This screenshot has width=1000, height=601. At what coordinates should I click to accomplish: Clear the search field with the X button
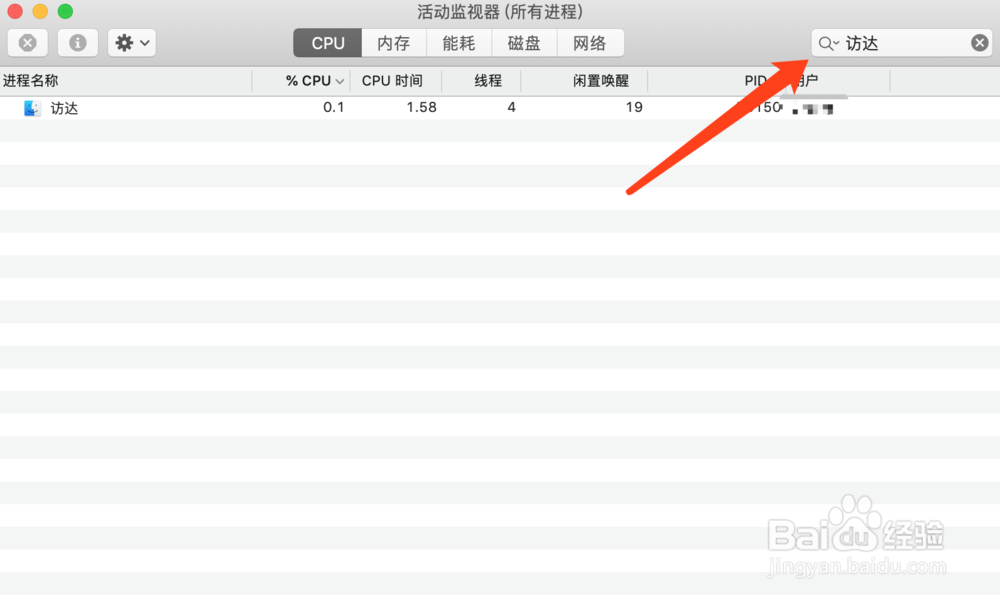coord(980,43)
